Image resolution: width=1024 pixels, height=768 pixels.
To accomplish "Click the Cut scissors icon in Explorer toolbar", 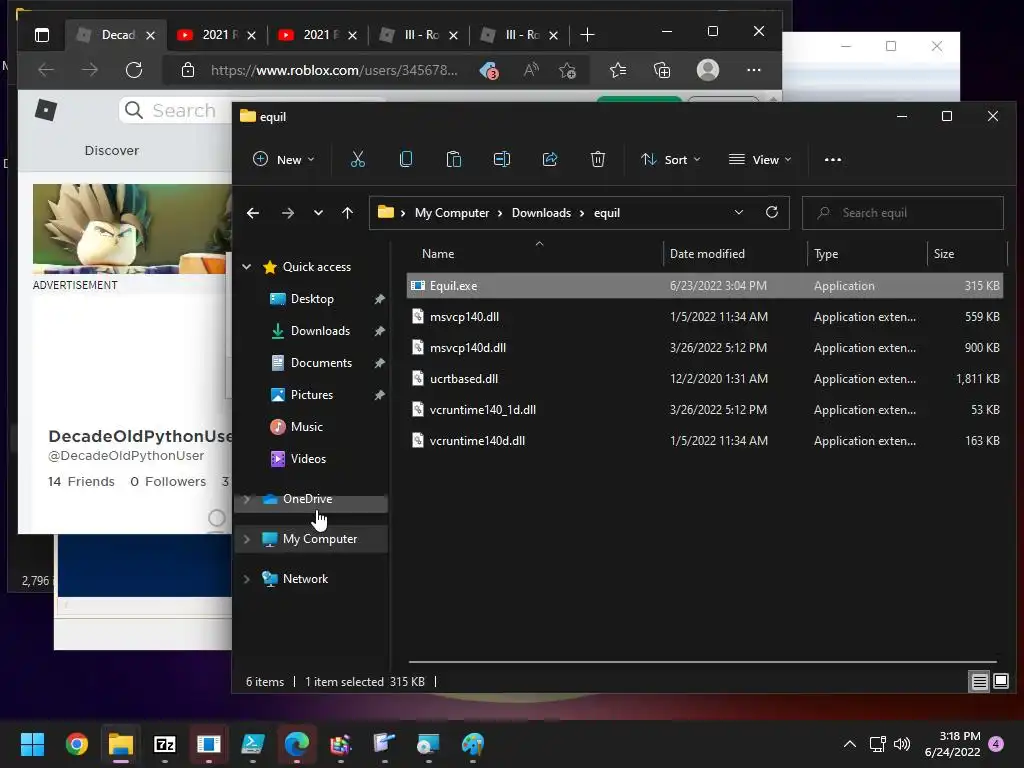I will click(x=358, y=159).
